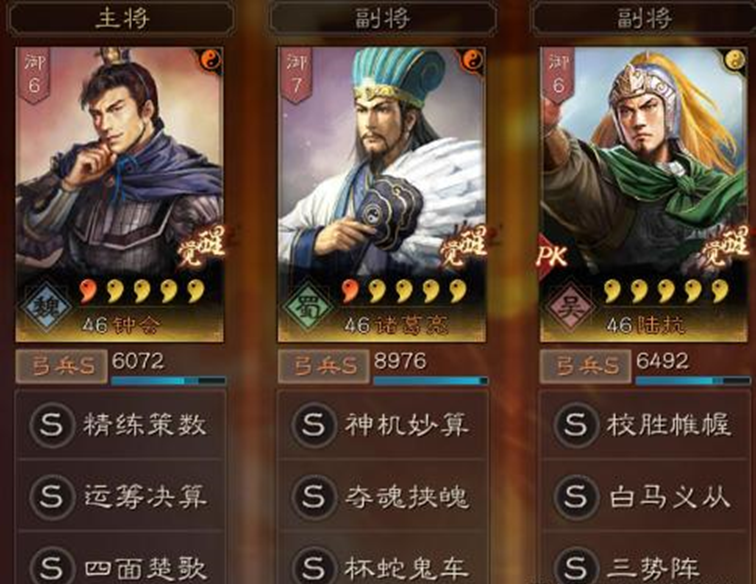Tap the 魏 faction badge on 钟会's card
This screenshot has width=756, height=584.
pyautogui.click(x=45, y=307)
